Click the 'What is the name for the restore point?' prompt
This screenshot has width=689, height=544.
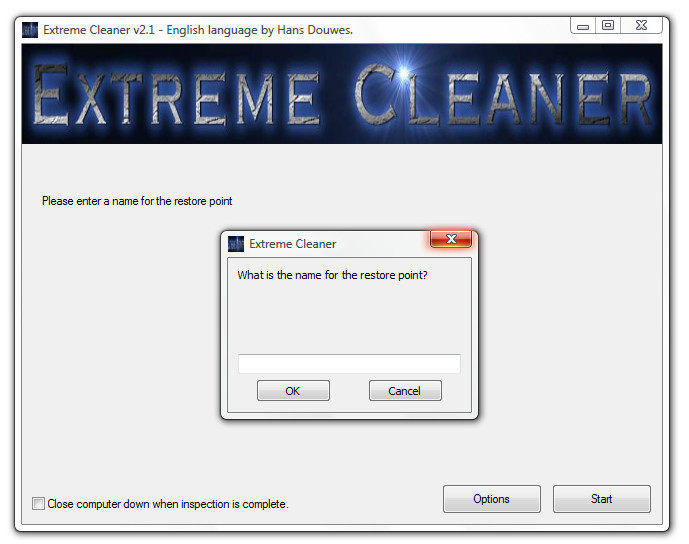pos(333,275)
